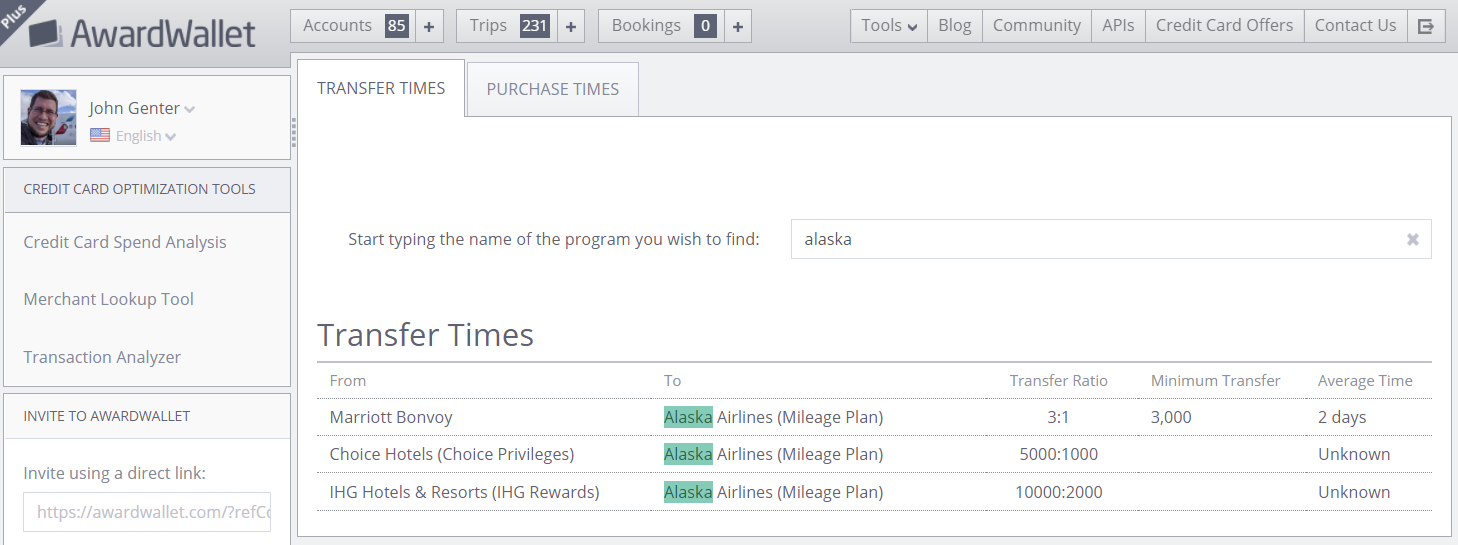Image resolution: width=1458 pixels, height=545 pixels.
Task: Open the Trips 231 section
Action: (x=506, y=26)
